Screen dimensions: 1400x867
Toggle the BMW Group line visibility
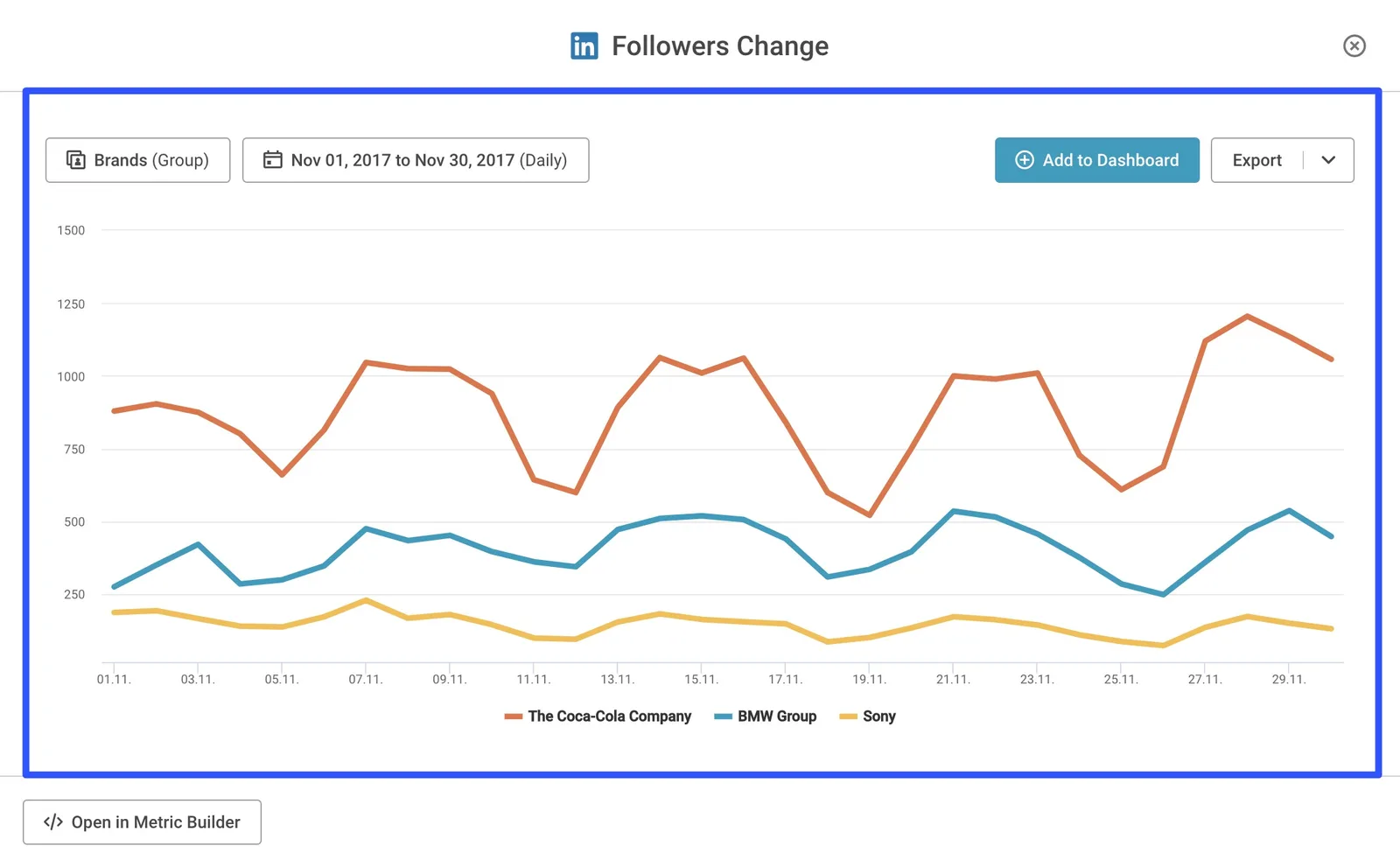(x=777, y=716)
